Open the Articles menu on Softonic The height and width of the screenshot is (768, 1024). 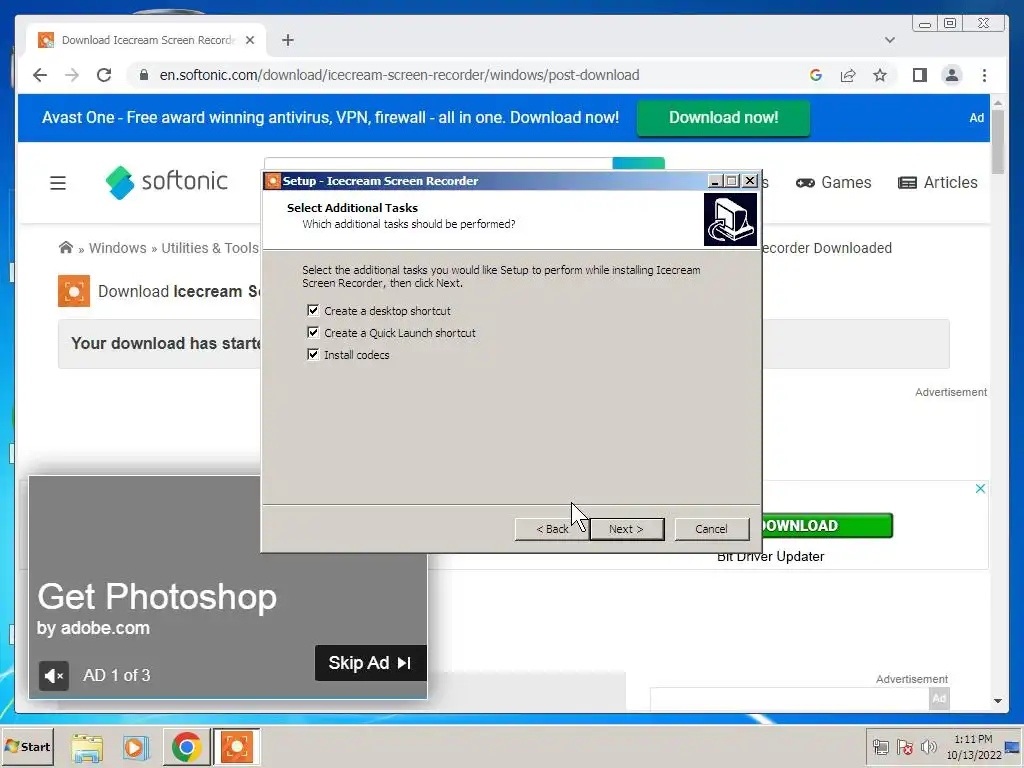pos(938,183)
